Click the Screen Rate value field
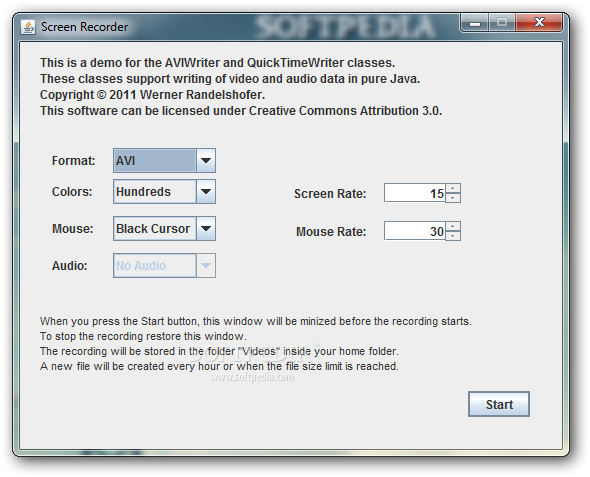 [x=415, y=193]
